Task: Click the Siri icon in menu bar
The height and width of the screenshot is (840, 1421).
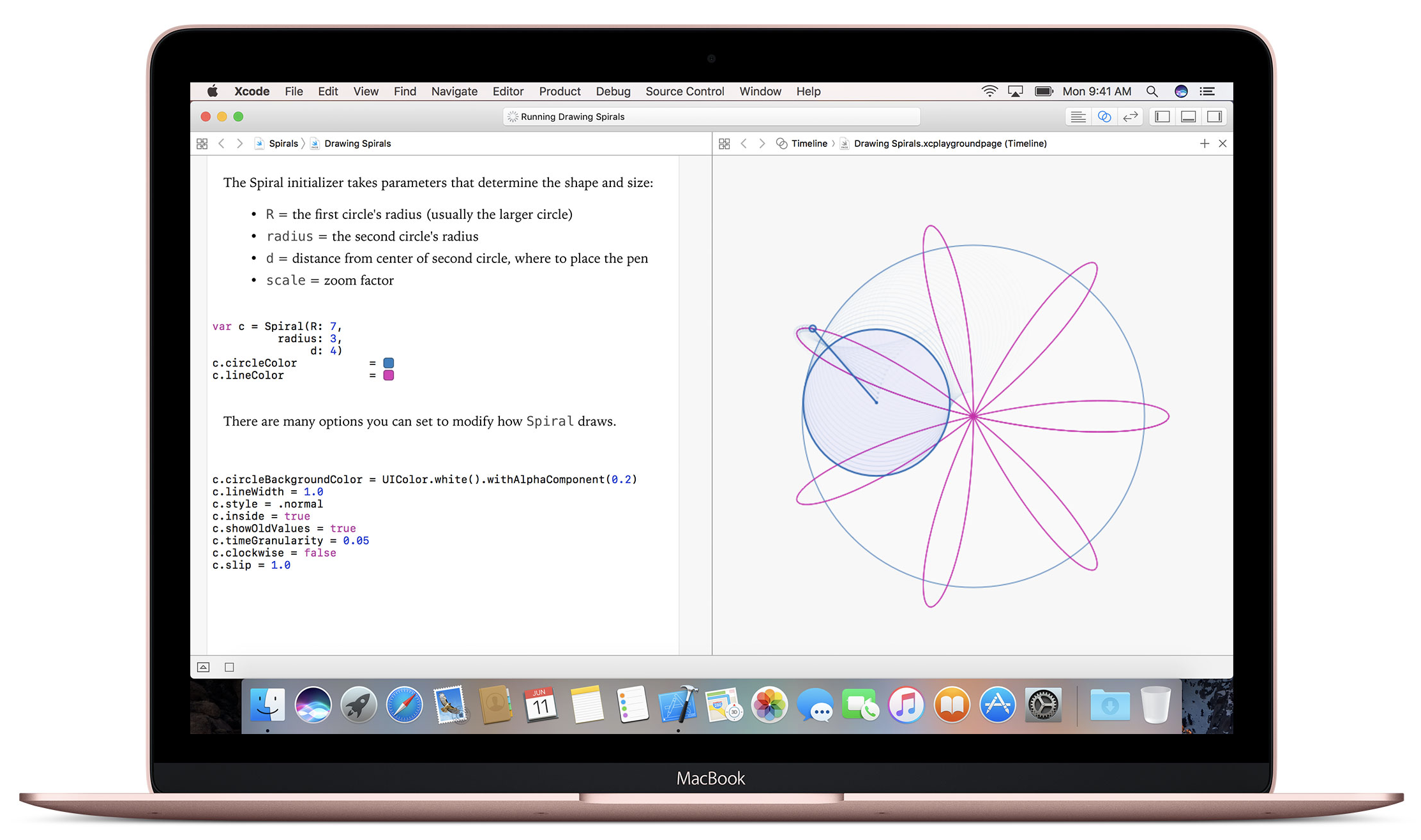Action: tap(1181, 91)
